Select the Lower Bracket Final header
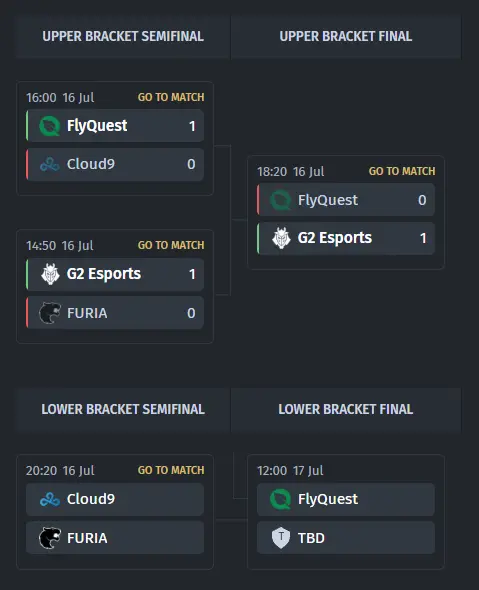Viewport: 479px width, 590px height. 346,409
